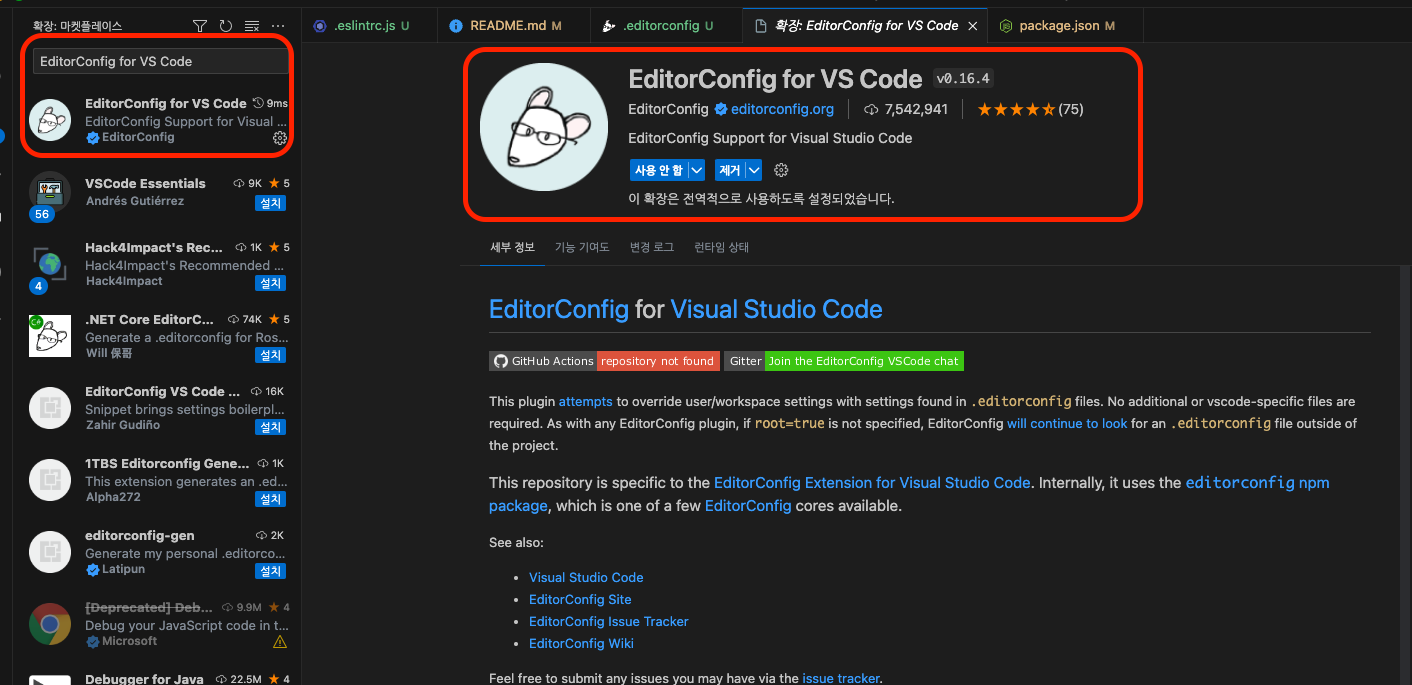Click the Gitter chat badge
Image resolution: width=1412 pixels, height=685 pixels.
(843, 361)
